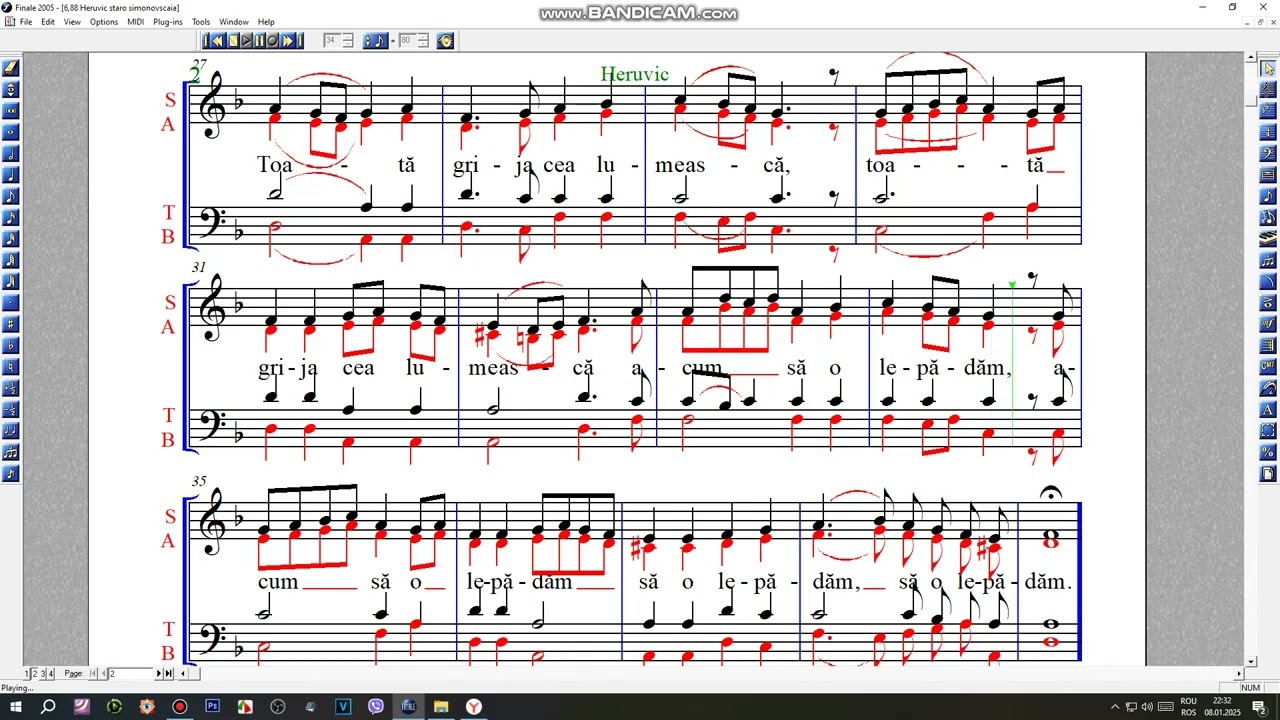Pause the score playback
The image size is (1280, 720).
[259, 41]
